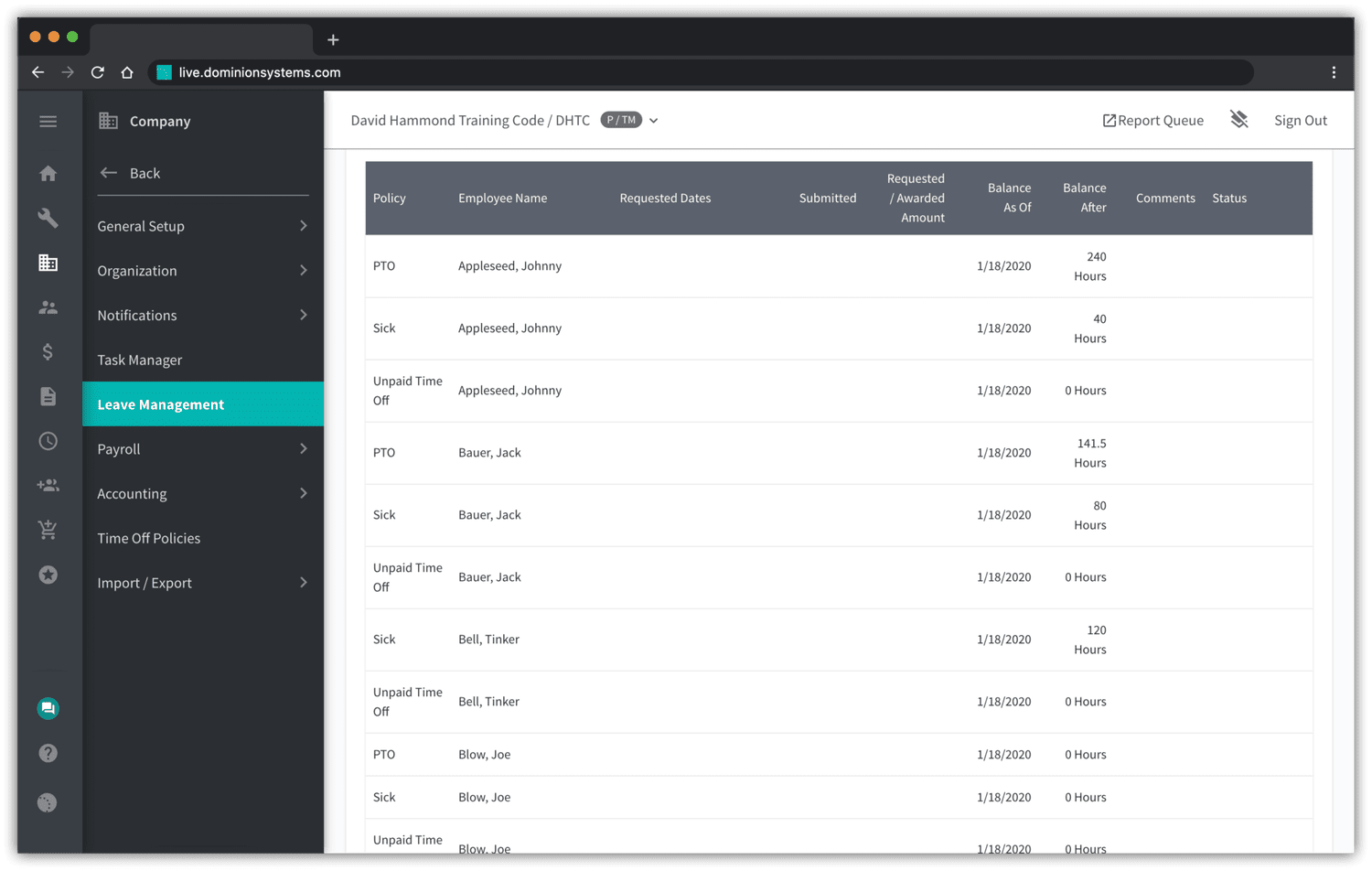Screen dimensions: 1372x871
Task: Open the wrench tools sidebar icon
Action: (48, 218)
